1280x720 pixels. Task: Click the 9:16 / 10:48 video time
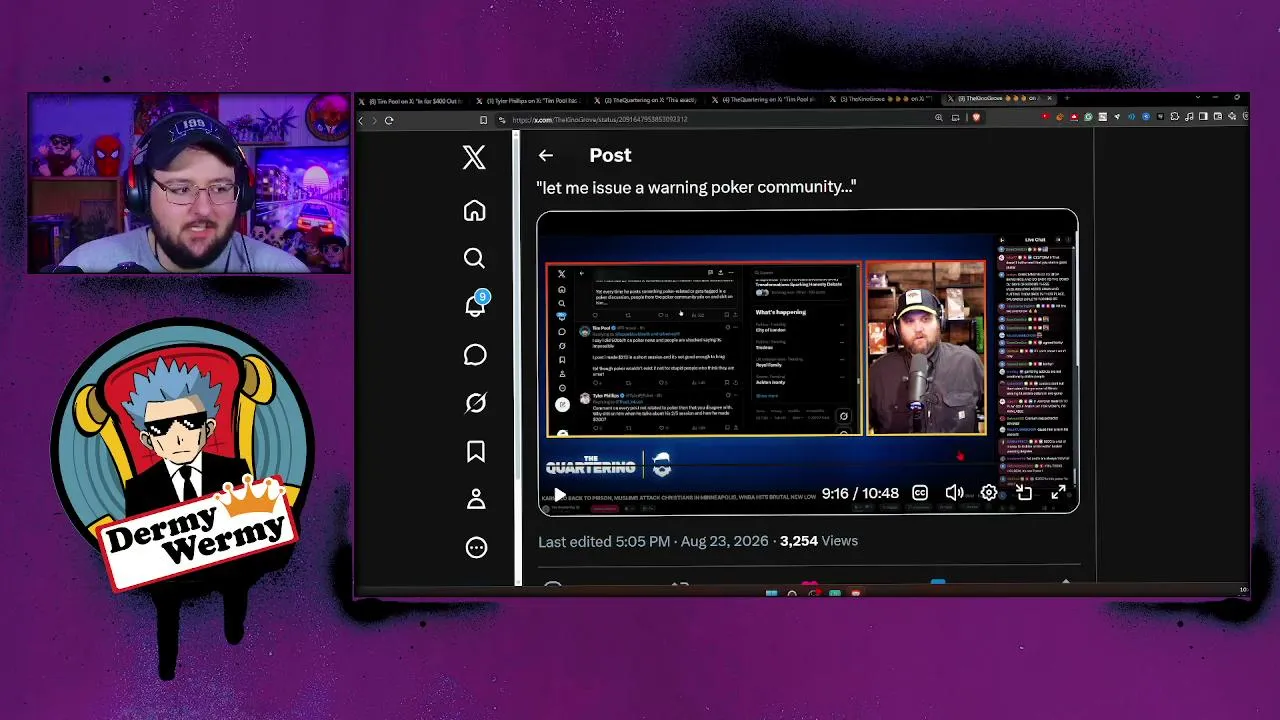coord(860,493)
